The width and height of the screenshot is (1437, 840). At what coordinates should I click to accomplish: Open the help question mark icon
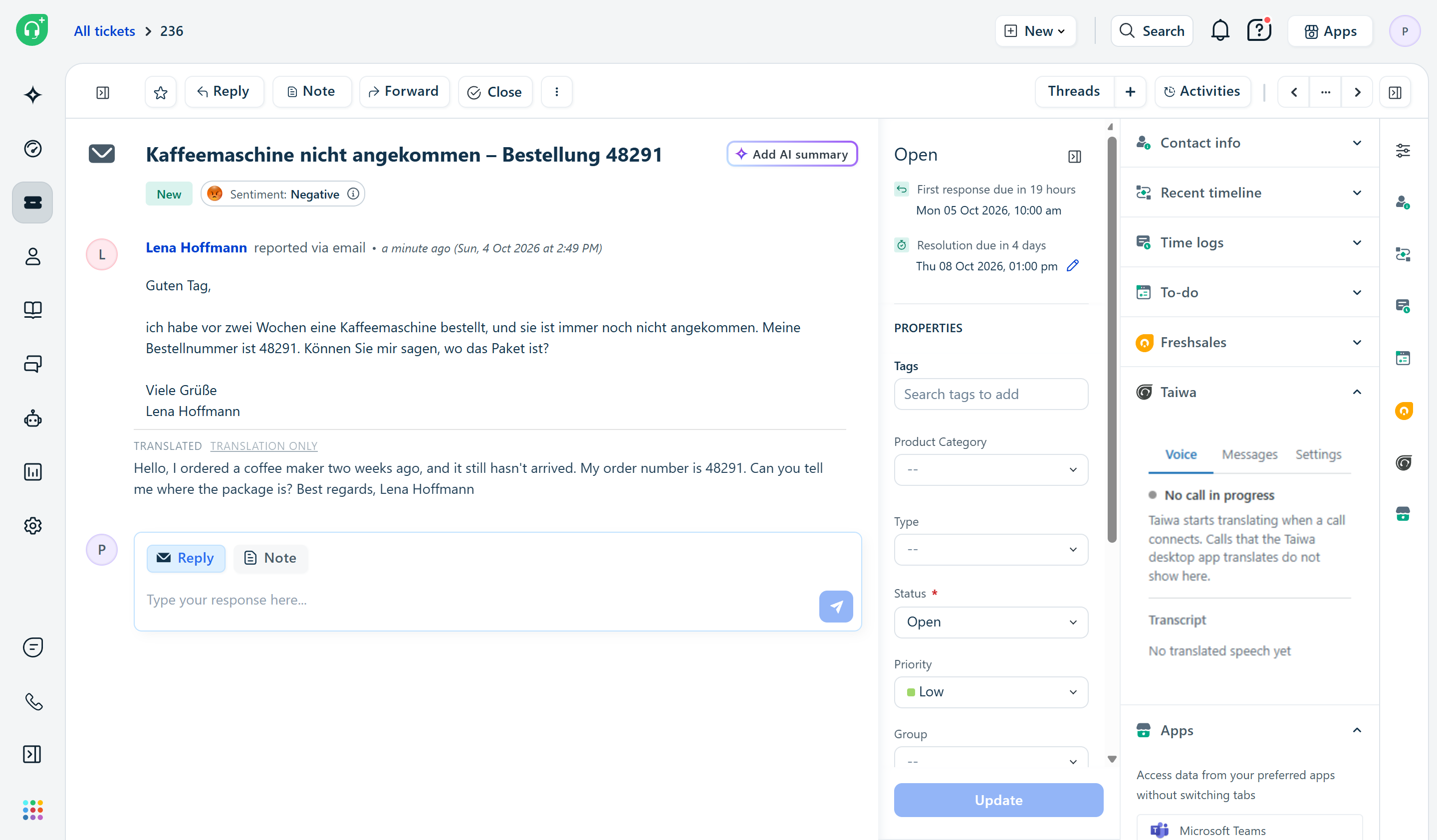click(1258, 31)
